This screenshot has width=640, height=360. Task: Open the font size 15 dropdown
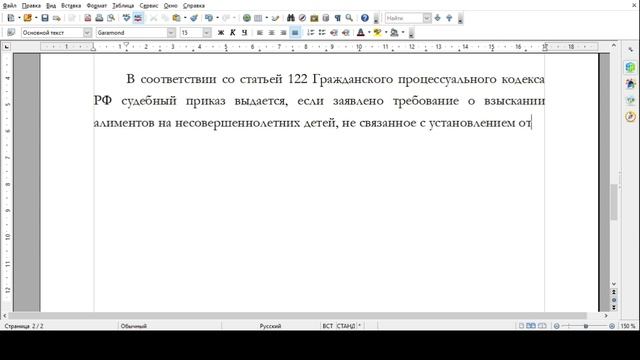click(207, 32)
